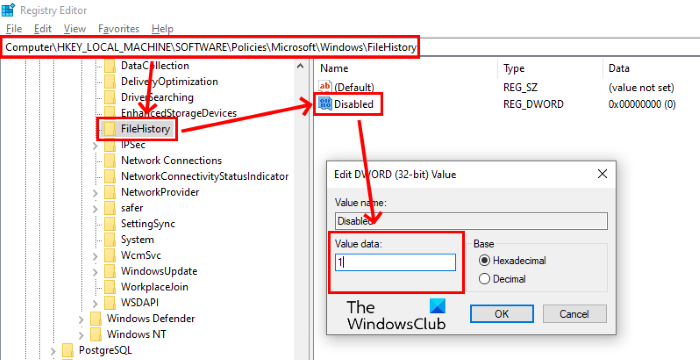Select the PostgreSQL folder icon

67,350
